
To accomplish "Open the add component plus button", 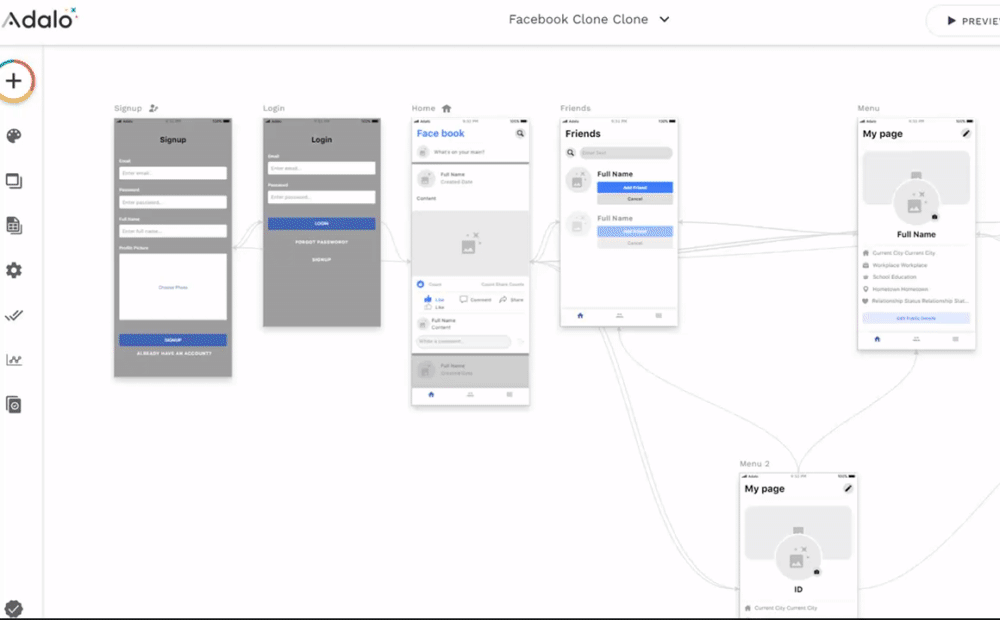I will click(14, 81).
